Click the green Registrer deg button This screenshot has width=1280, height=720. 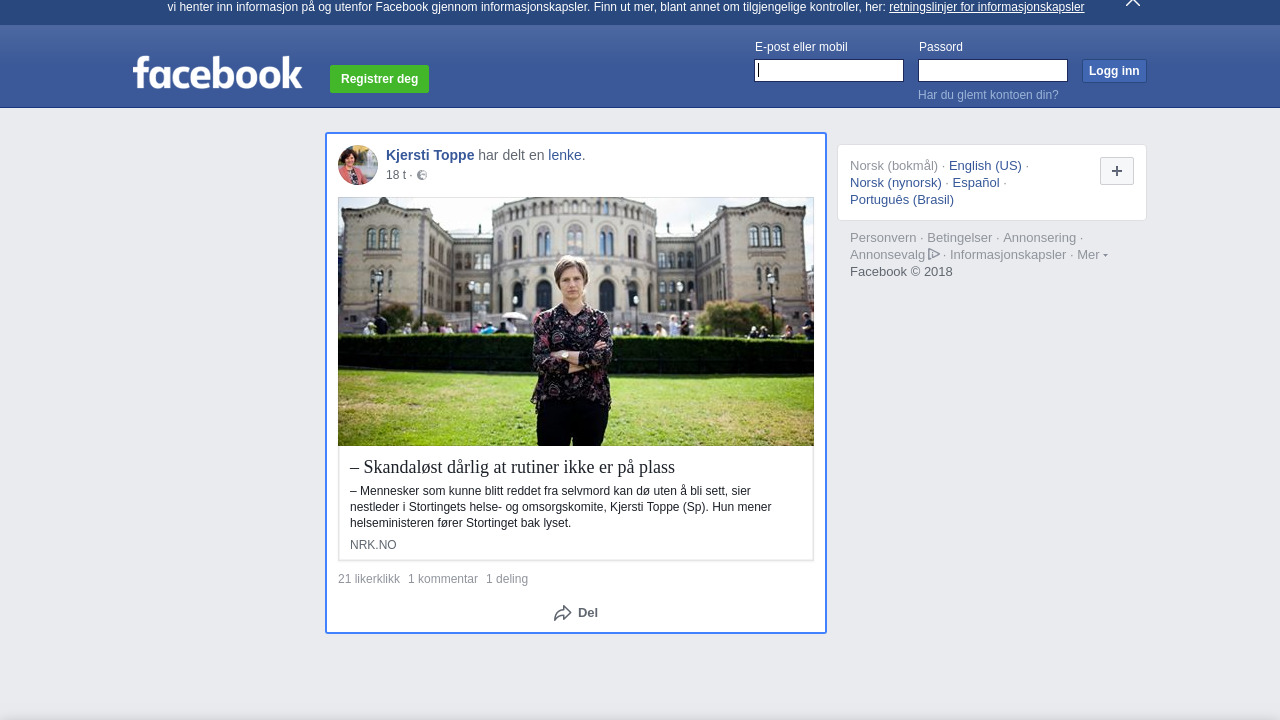click(x=379, y=79)
